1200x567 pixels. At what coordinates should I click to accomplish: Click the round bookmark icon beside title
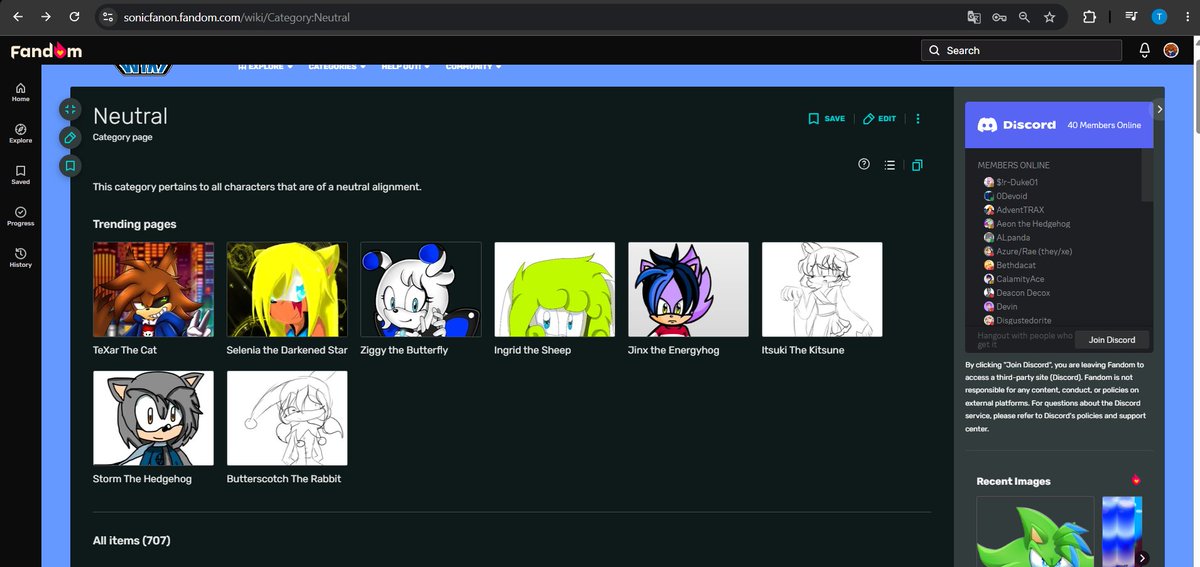pos(69,166)
